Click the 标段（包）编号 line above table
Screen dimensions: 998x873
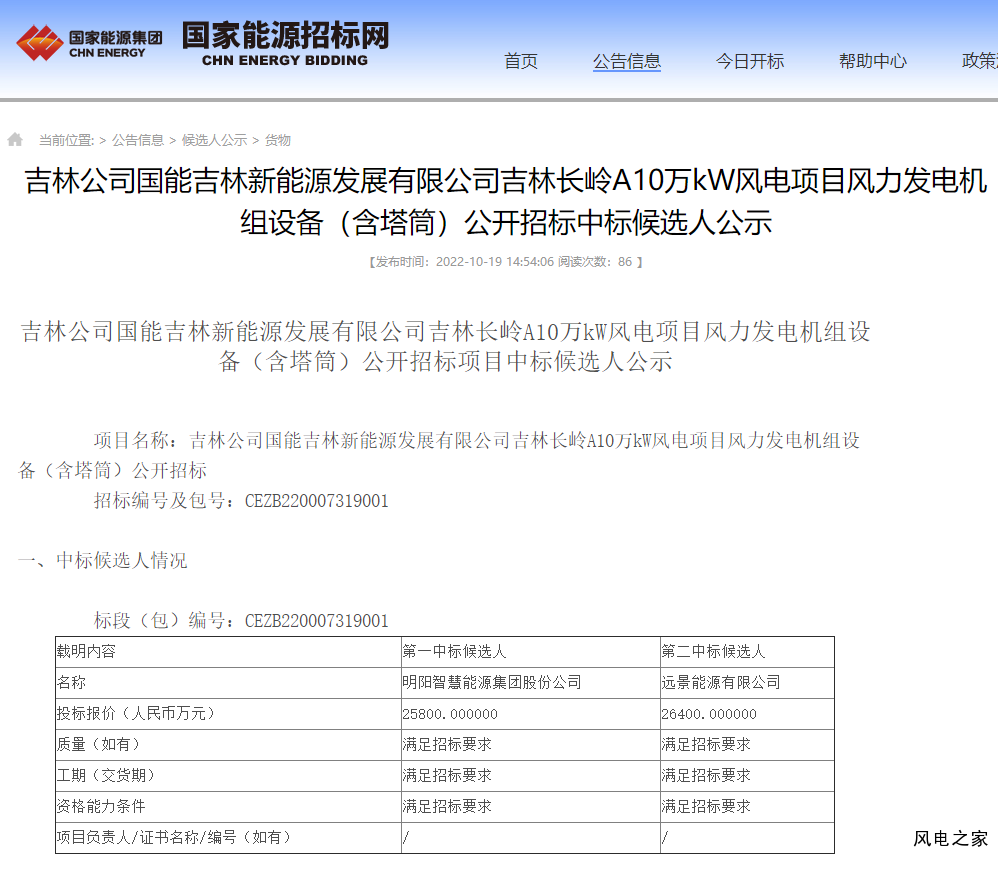[x=241, y=620]
